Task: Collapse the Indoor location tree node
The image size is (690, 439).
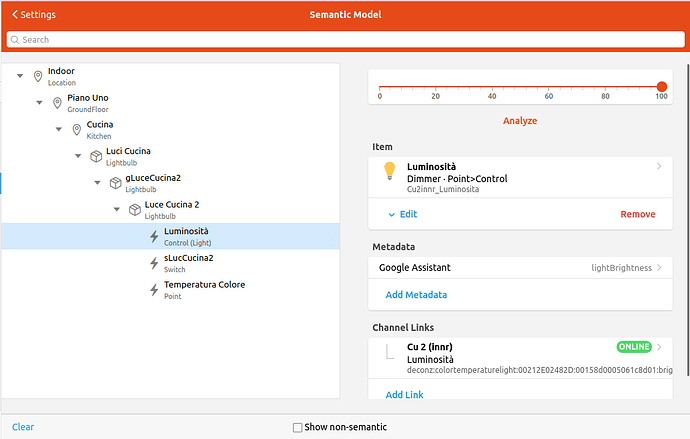Action: click(x=20, y=77)
